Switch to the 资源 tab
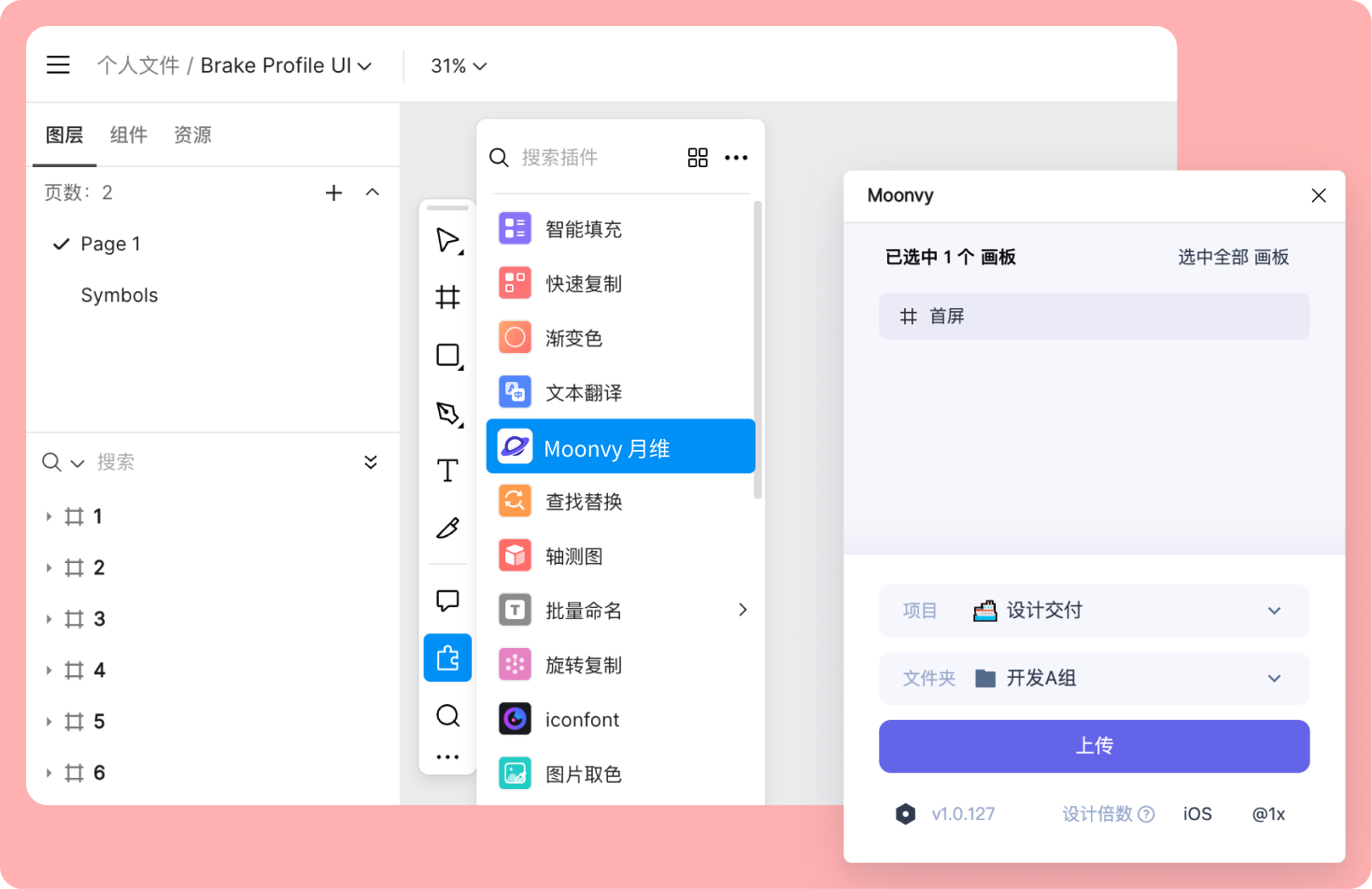The width and height of the screenshot is (1372, 889). 193,135
